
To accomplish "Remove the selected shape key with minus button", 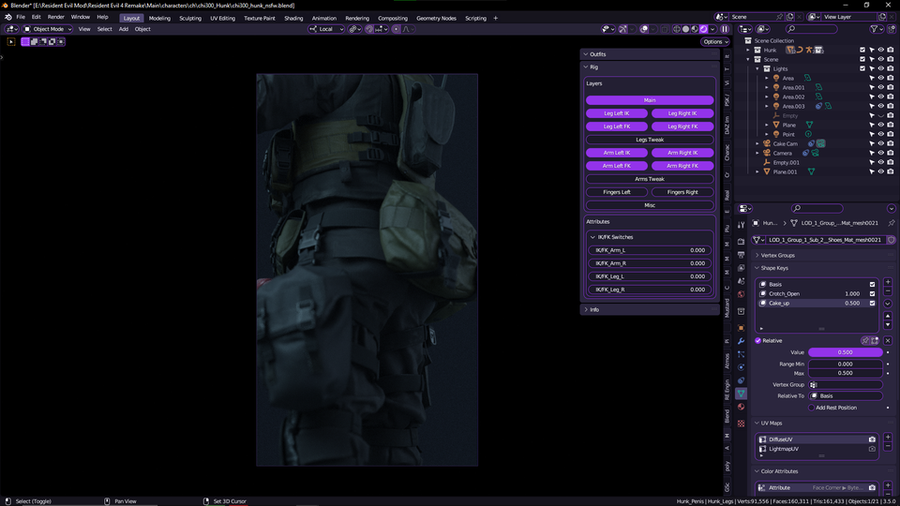I will (x=887, y=291).
